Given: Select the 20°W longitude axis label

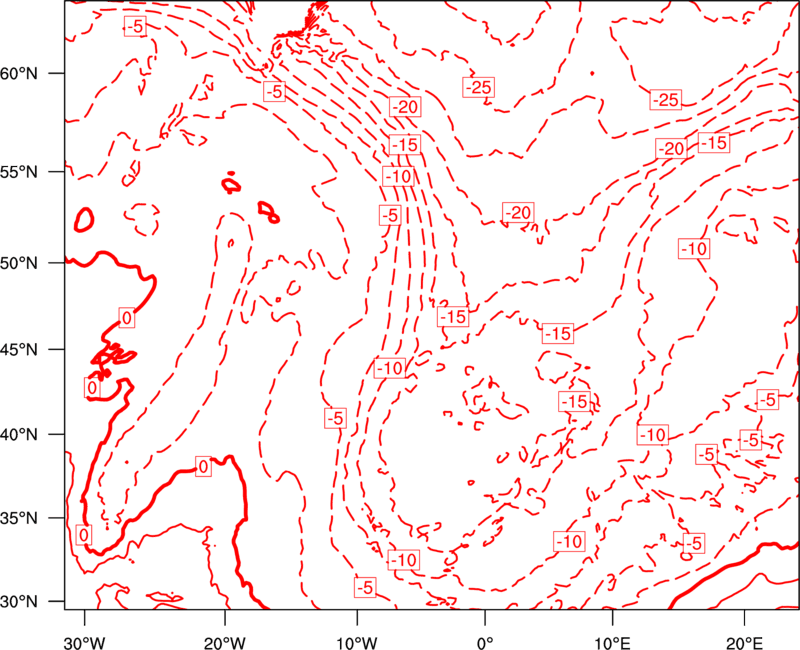Looking at the screenshot, I should tap(225, 643).
